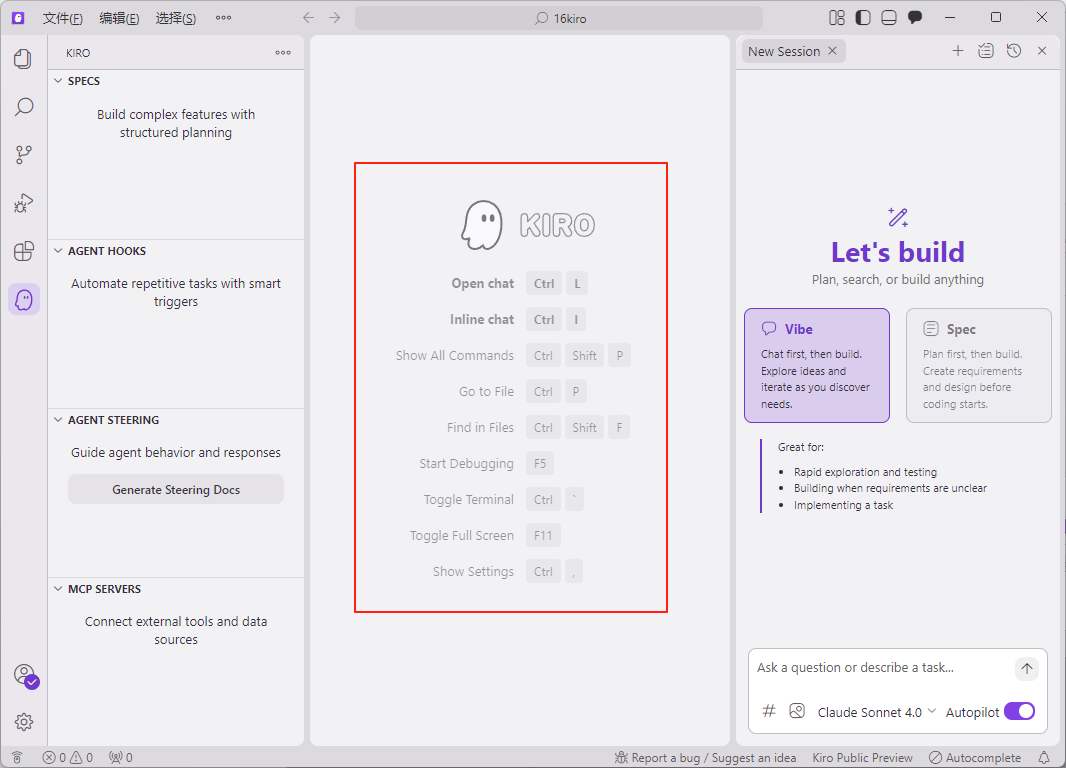This screenshot has height=768, width=1066.
Task: Click the Manage gear icon
Action: [x=24, y=721]
